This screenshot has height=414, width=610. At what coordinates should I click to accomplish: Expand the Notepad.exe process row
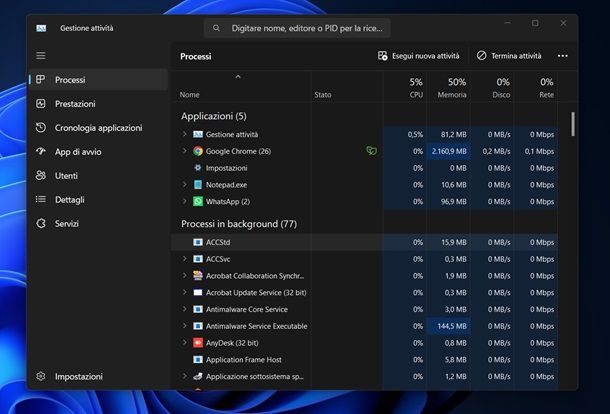tap(184, 184)
